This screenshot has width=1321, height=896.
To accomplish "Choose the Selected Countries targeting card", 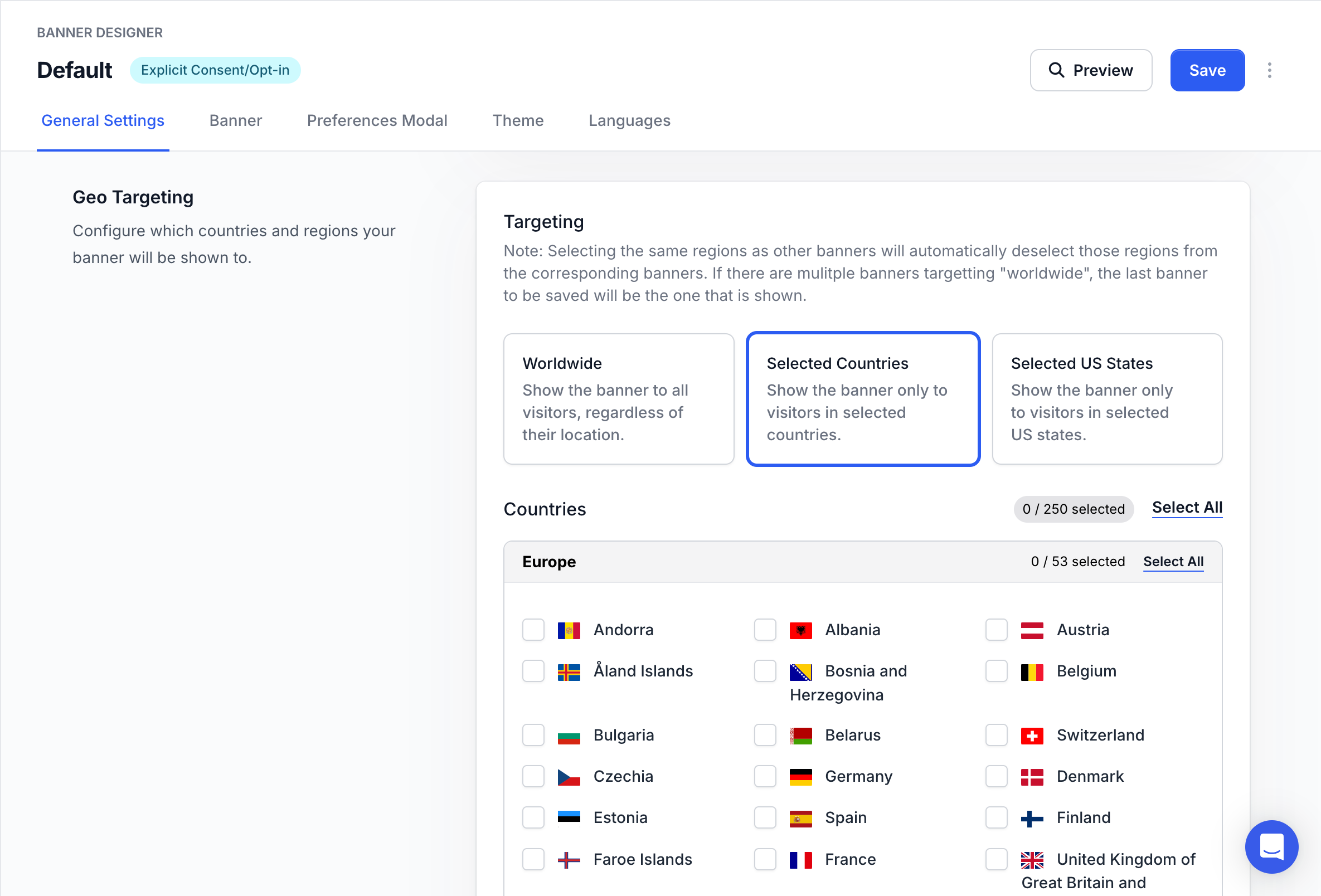I will [863, 399].
